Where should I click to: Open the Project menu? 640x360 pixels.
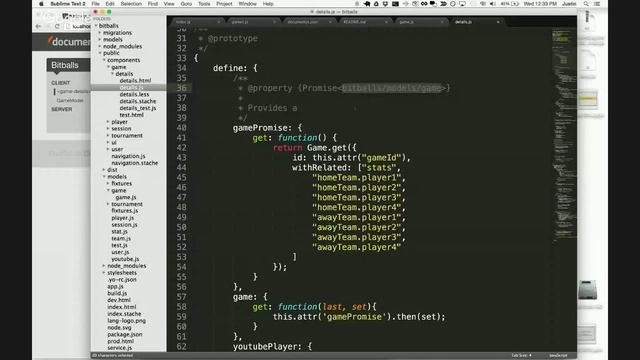[x=224, y=4]
